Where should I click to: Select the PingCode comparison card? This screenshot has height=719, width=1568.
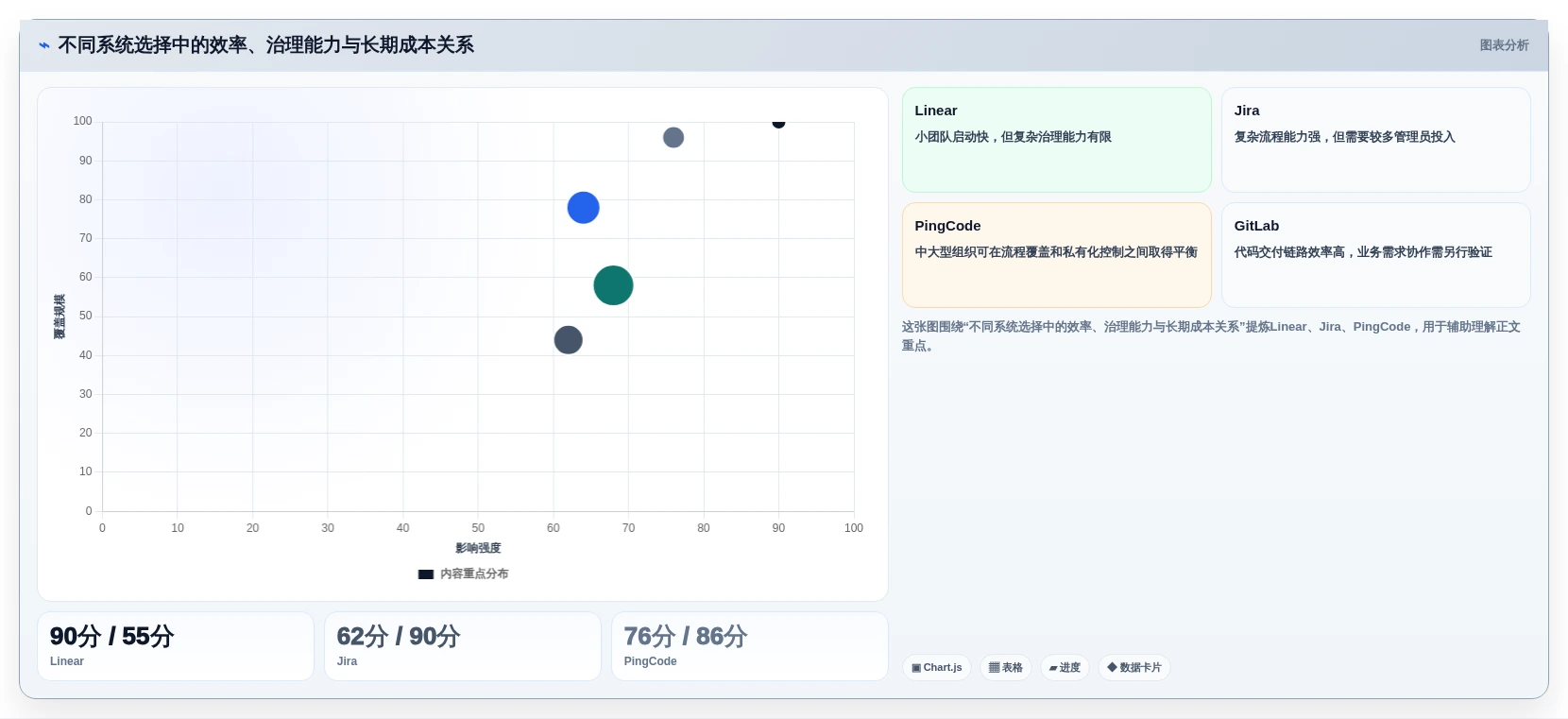coord(1056,255)
